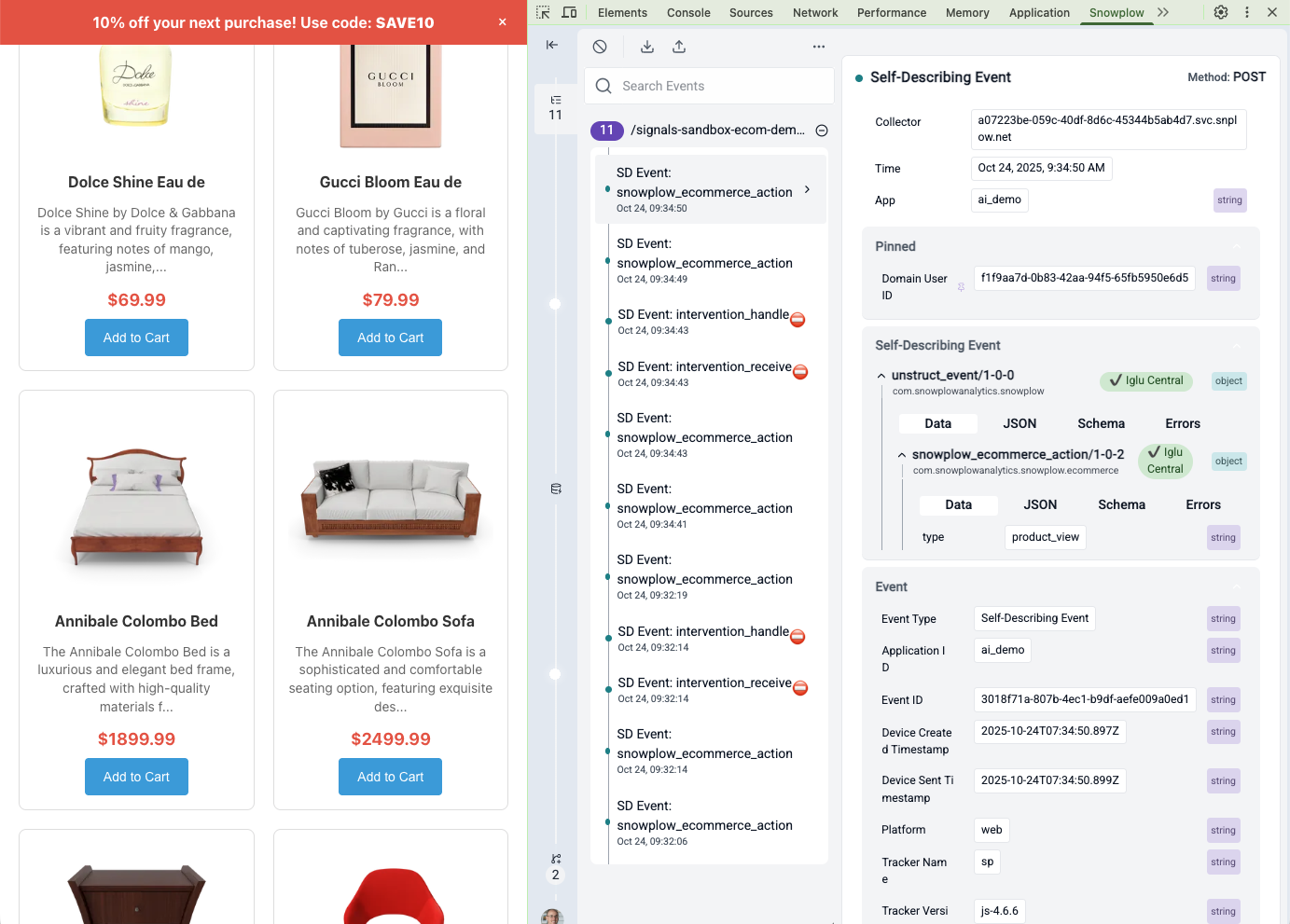Unpin the Domain User ID field

pos(961,287)
